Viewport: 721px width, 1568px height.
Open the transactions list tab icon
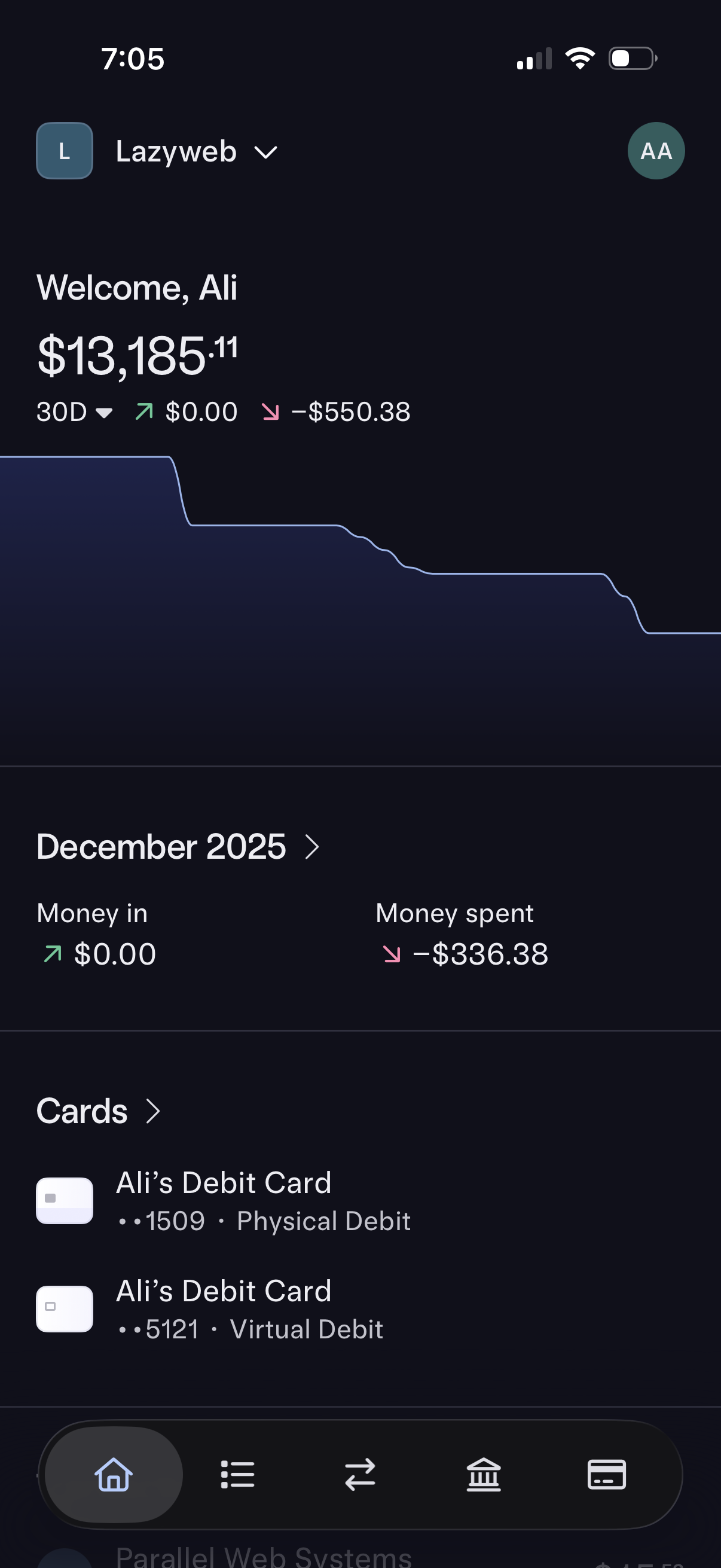[x=237, y=1474]
